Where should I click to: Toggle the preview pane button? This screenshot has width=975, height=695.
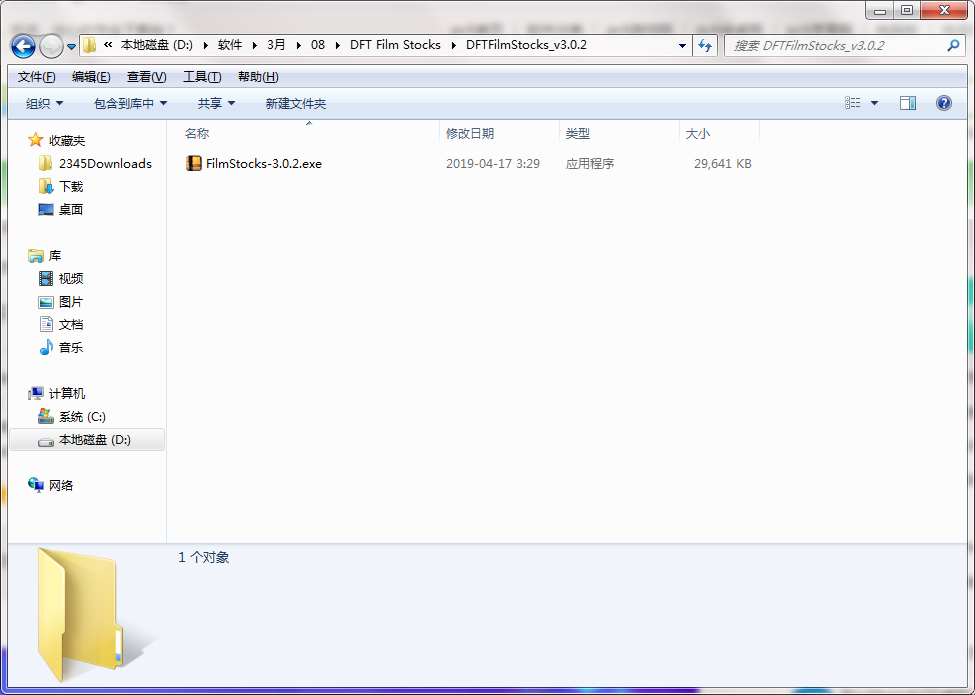click(908, 103)
